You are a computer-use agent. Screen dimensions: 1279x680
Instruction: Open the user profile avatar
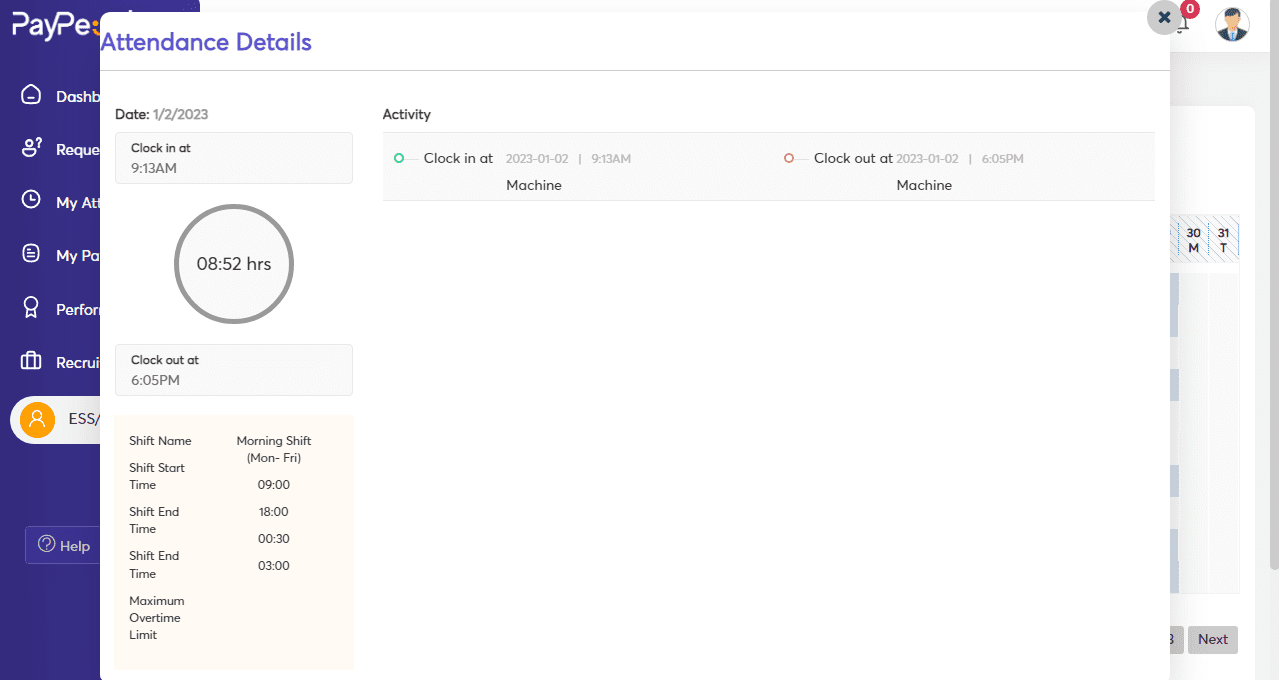(1232, 23)
